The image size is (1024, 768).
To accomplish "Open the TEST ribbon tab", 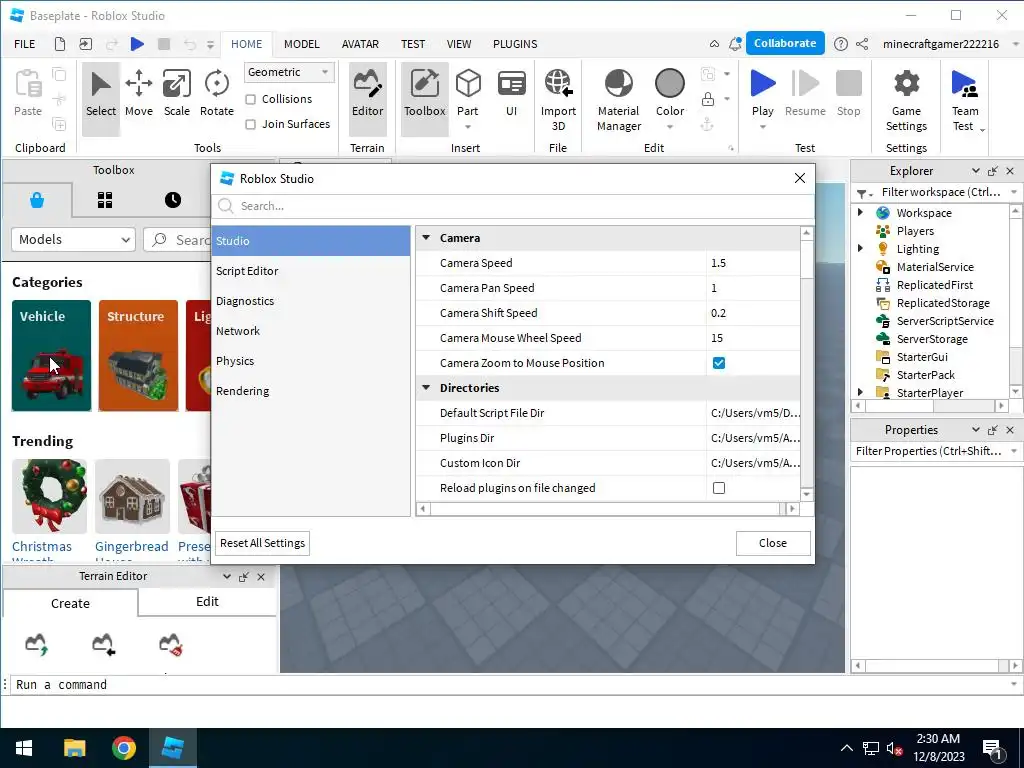I will tap(413, 44).
